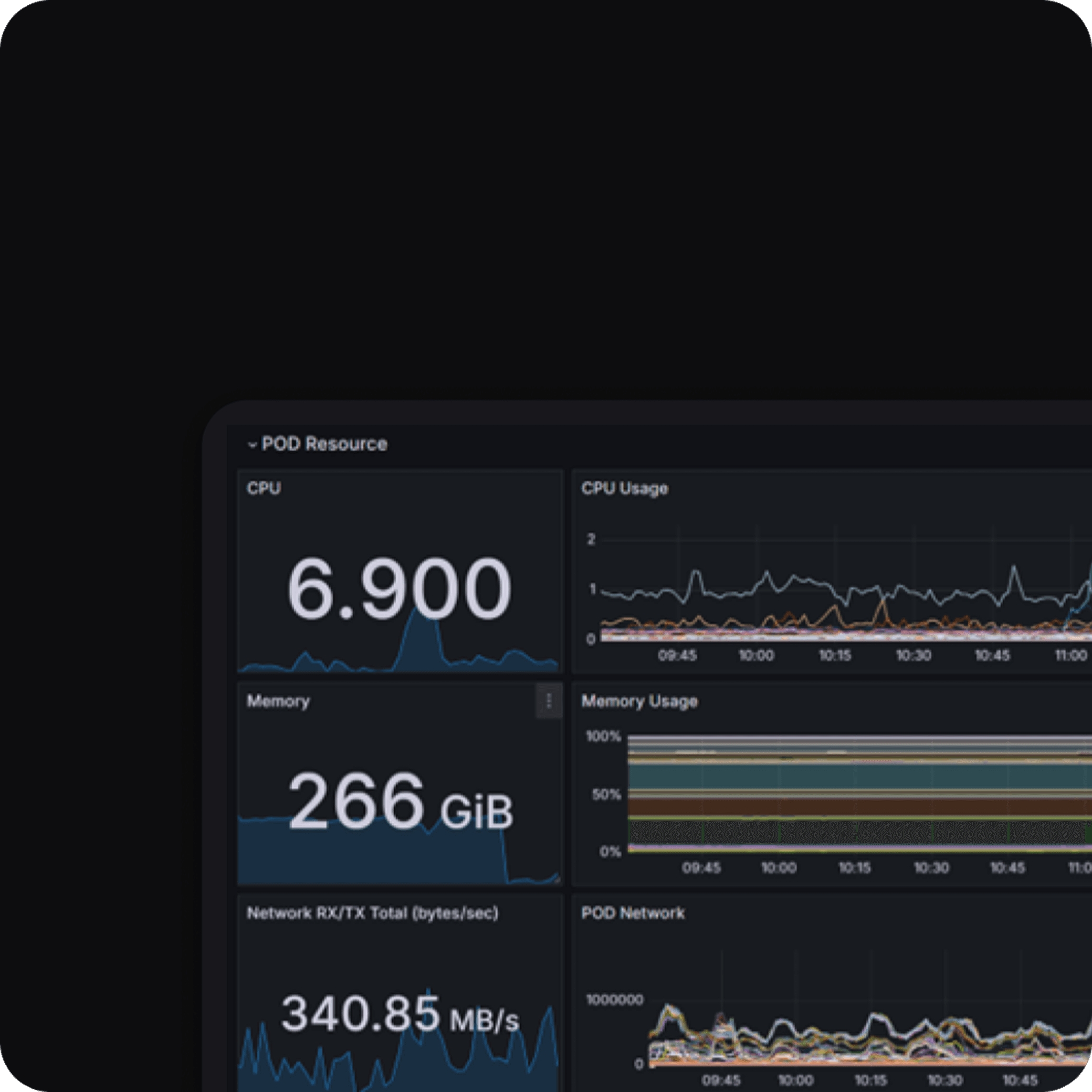Click 10:45 tick on POD Network axis

click(1020, 1080)
